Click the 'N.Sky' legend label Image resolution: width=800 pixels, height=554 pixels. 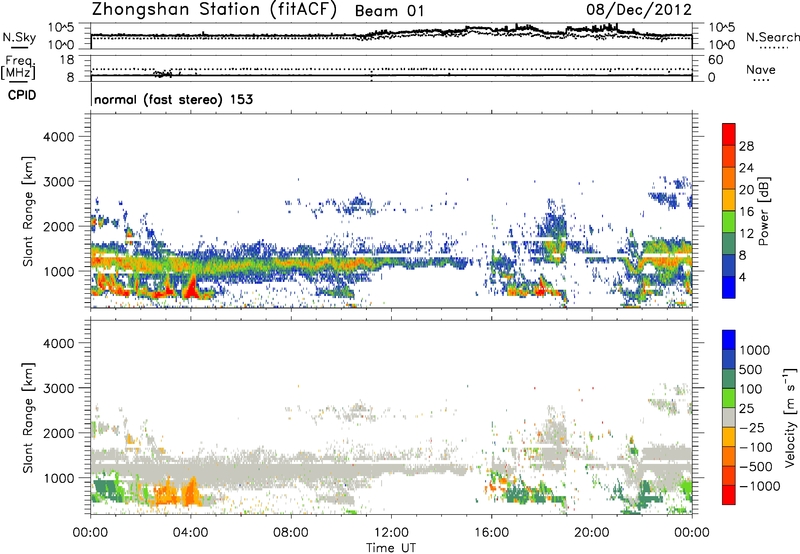[19, 37]
